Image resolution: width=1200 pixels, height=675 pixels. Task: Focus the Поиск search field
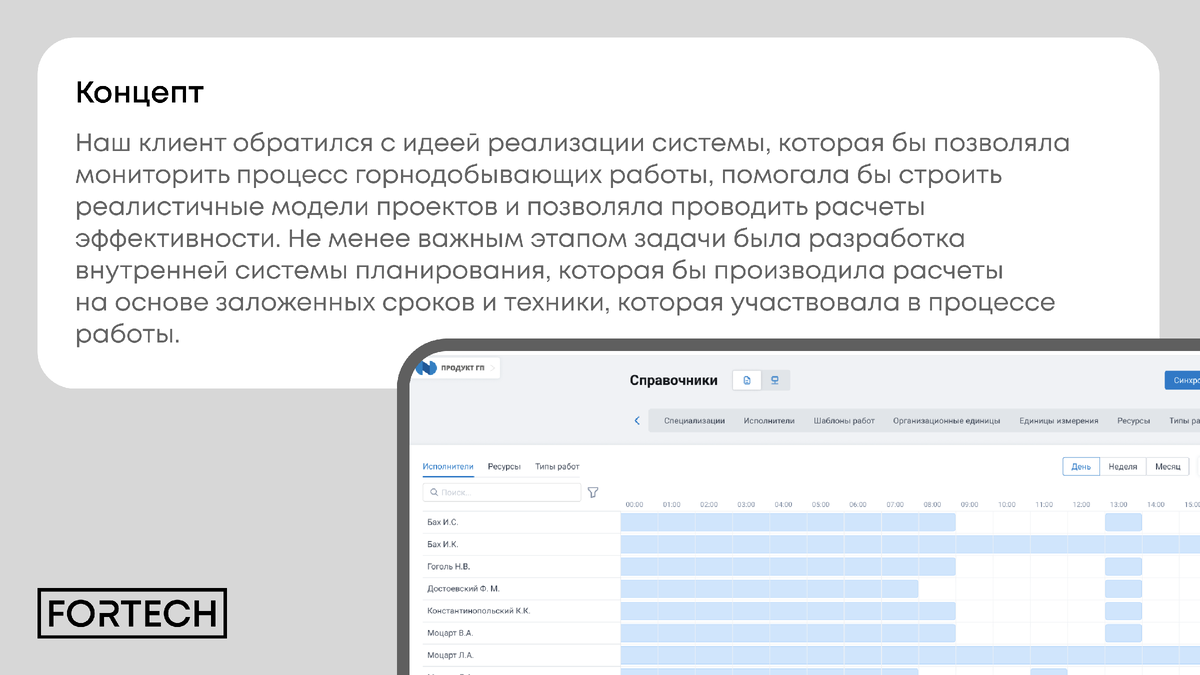(502, 492)
